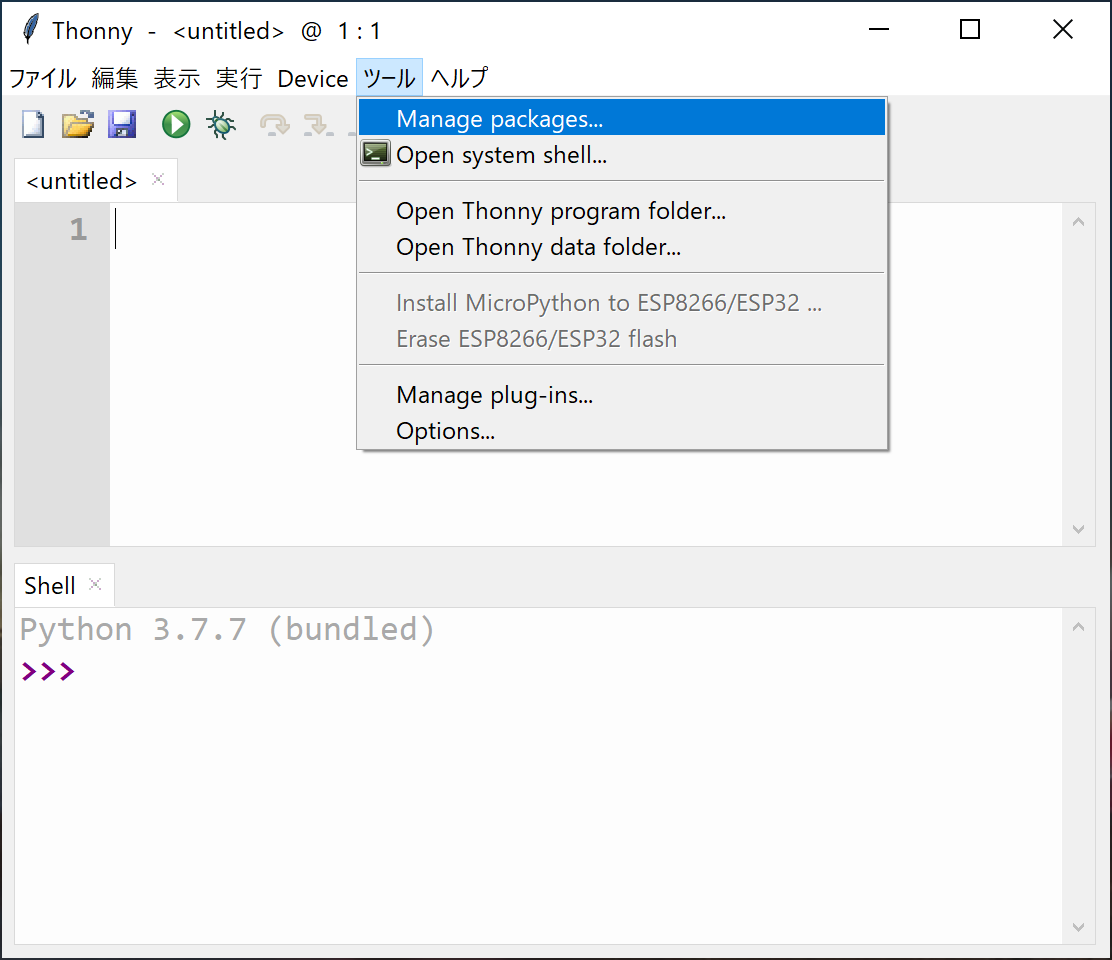Viewport: 1112px width, 960px height.
Task: Start debugging with the bug icon
Action: pyautogui.click(x=221, y=125)
